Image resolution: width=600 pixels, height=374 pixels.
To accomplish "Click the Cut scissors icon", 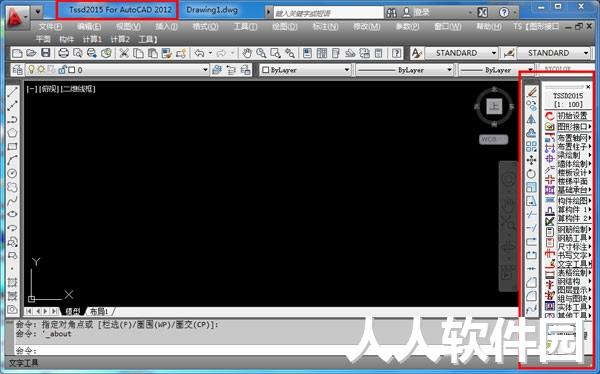I will tap(124, 53).
